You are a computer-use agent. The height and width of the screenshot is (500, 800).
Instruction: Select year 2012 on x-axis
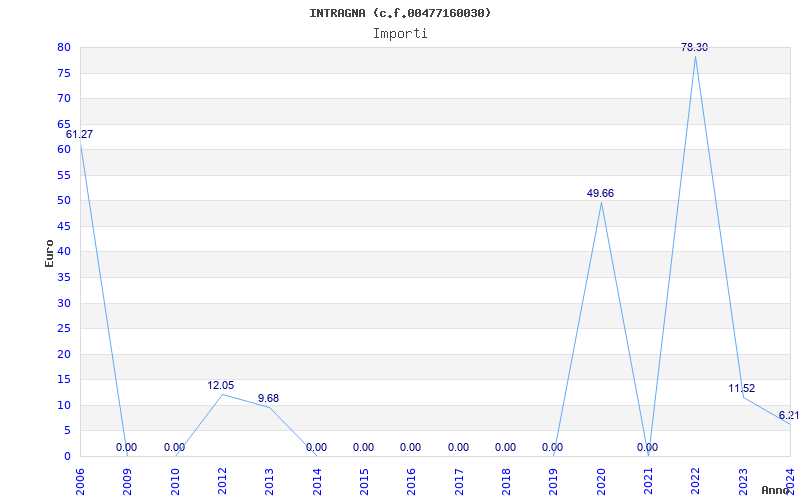click(x=222, y=482)
